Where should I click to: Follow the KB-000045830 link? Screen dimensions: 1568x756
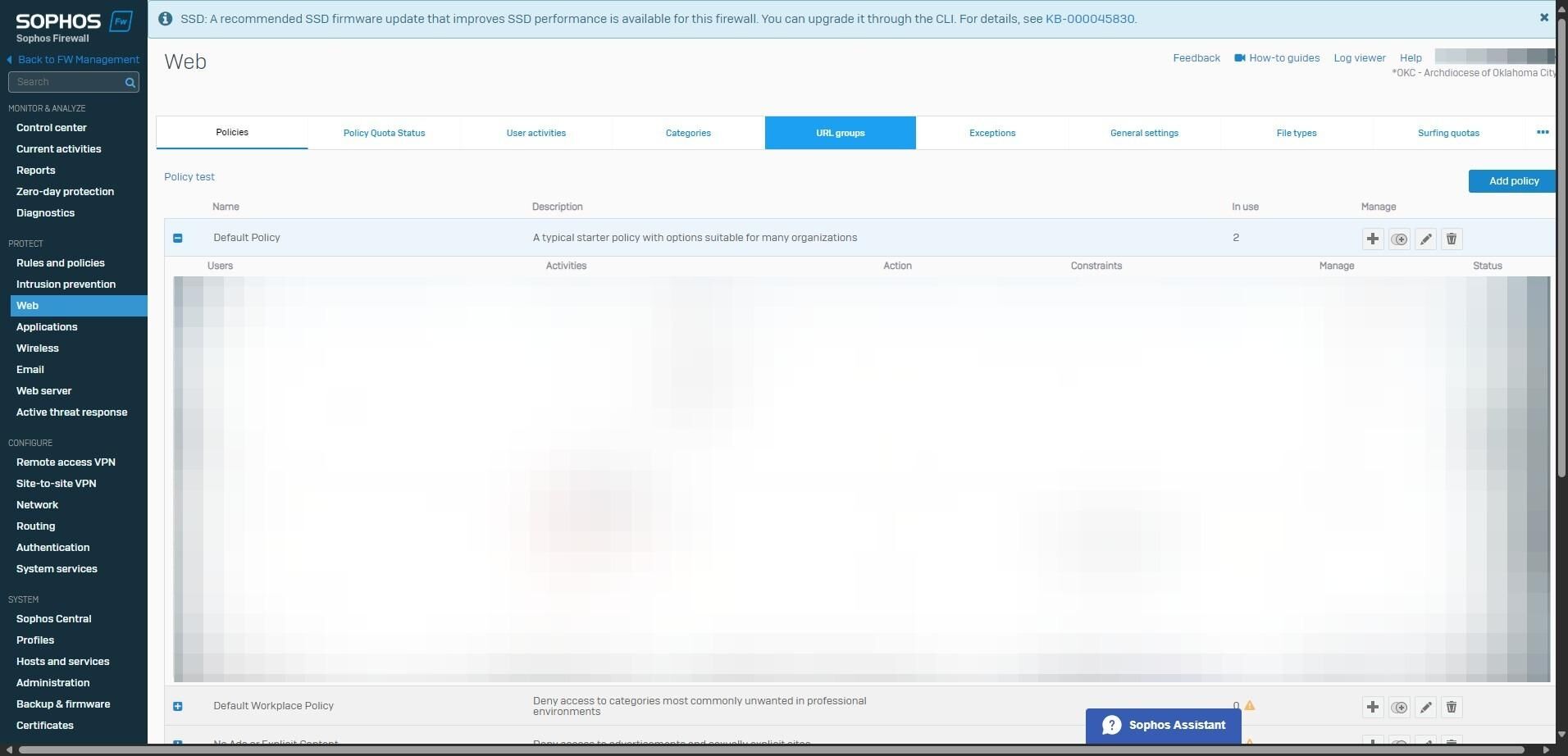point(1090,19)
